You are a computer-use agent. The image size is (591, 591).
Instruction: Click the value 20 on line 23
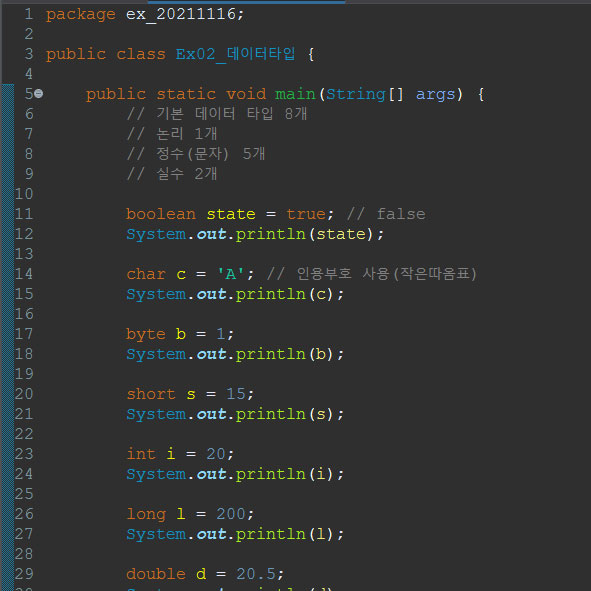[216, 454]
